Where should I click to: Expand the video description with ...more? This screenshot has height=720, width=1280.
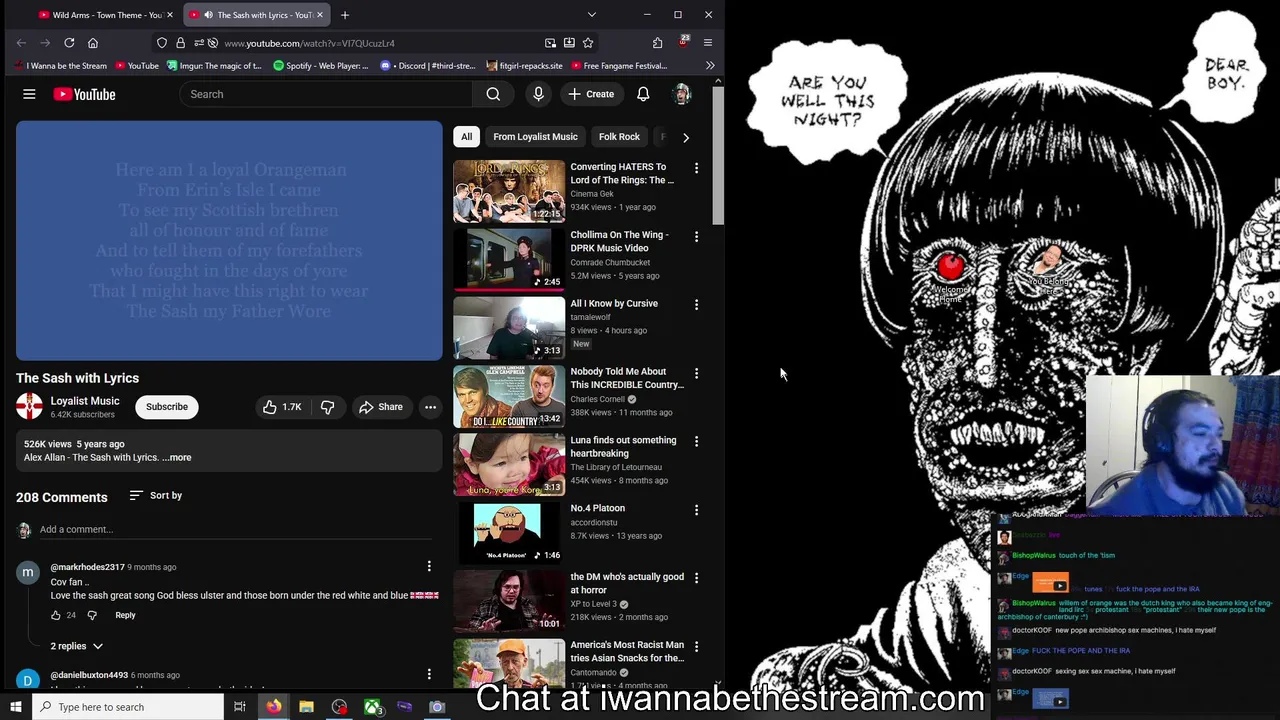tap(178, 457)
